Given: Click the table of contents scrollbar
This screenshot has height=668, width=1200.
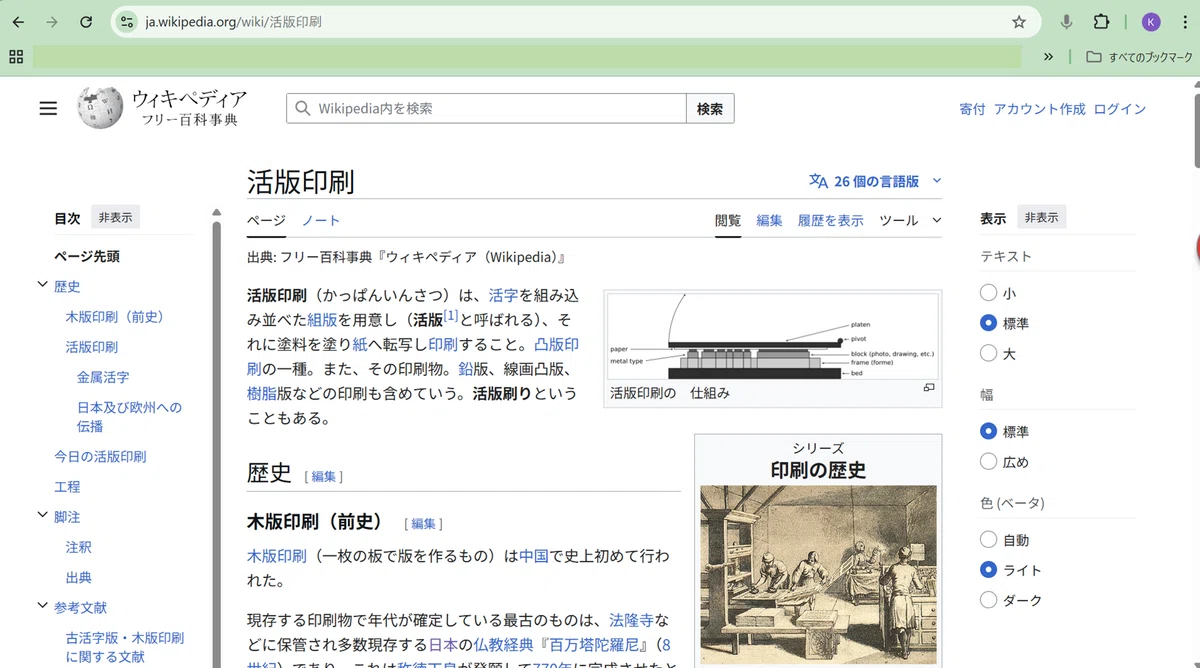Looking at the screenshot, I should click(x=216, y=440).
